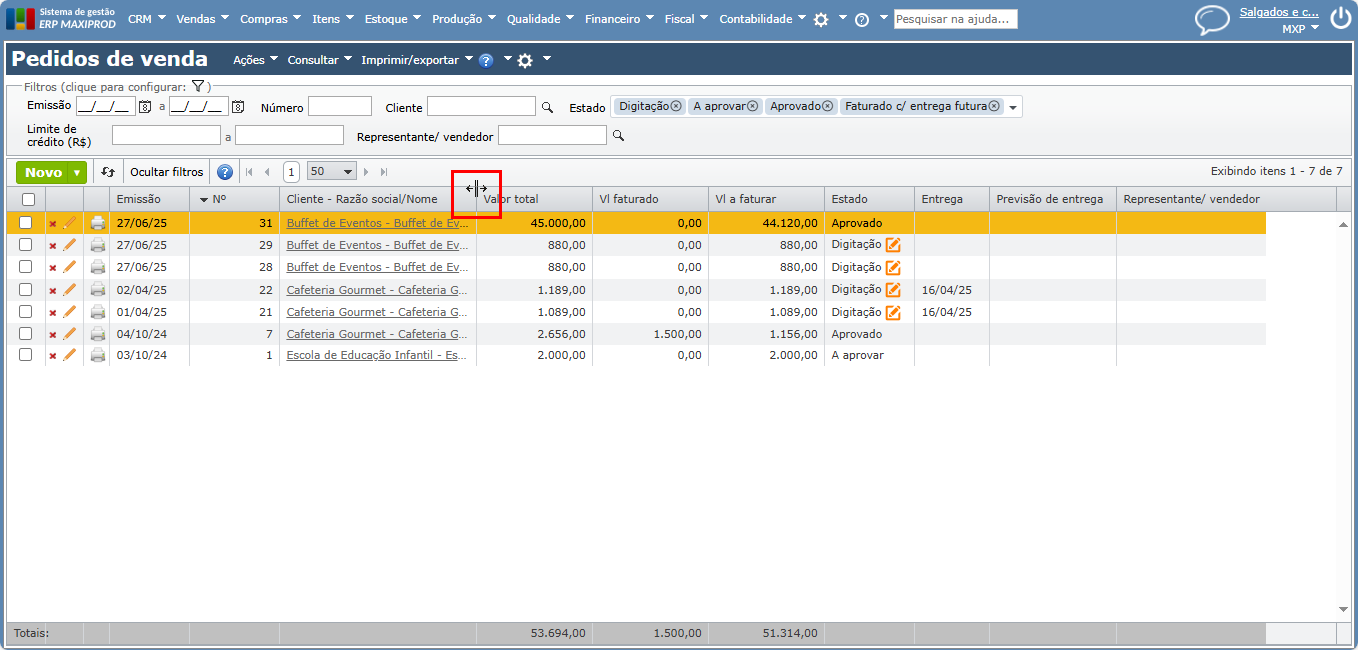Open calendar picker for first Emissão date
Screen dimensions: 1358x650
click(x=145, y=107)
